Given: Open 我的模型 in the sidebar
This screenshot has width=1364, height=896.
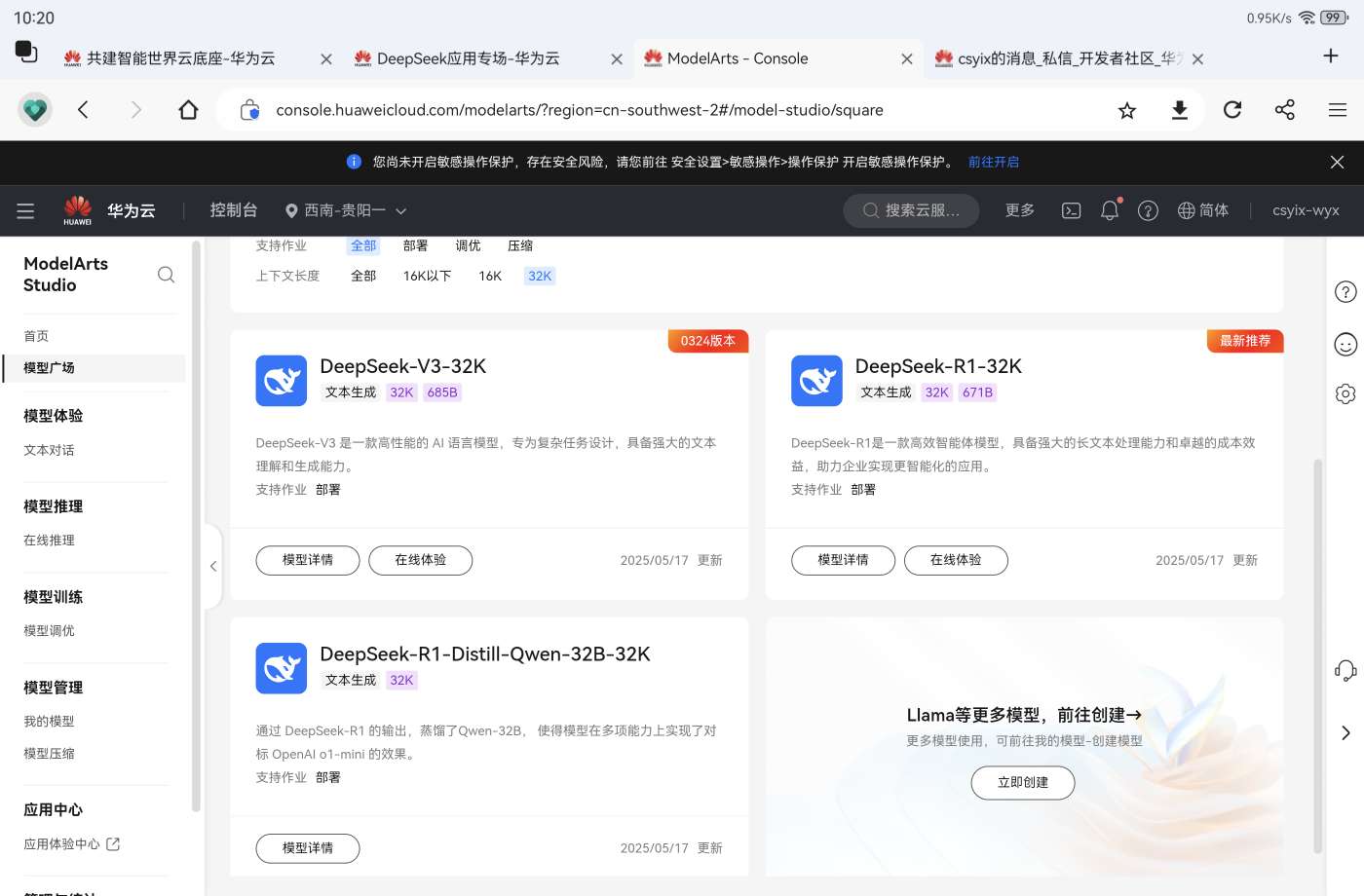Looking at the screenshot, I should 49,722.
